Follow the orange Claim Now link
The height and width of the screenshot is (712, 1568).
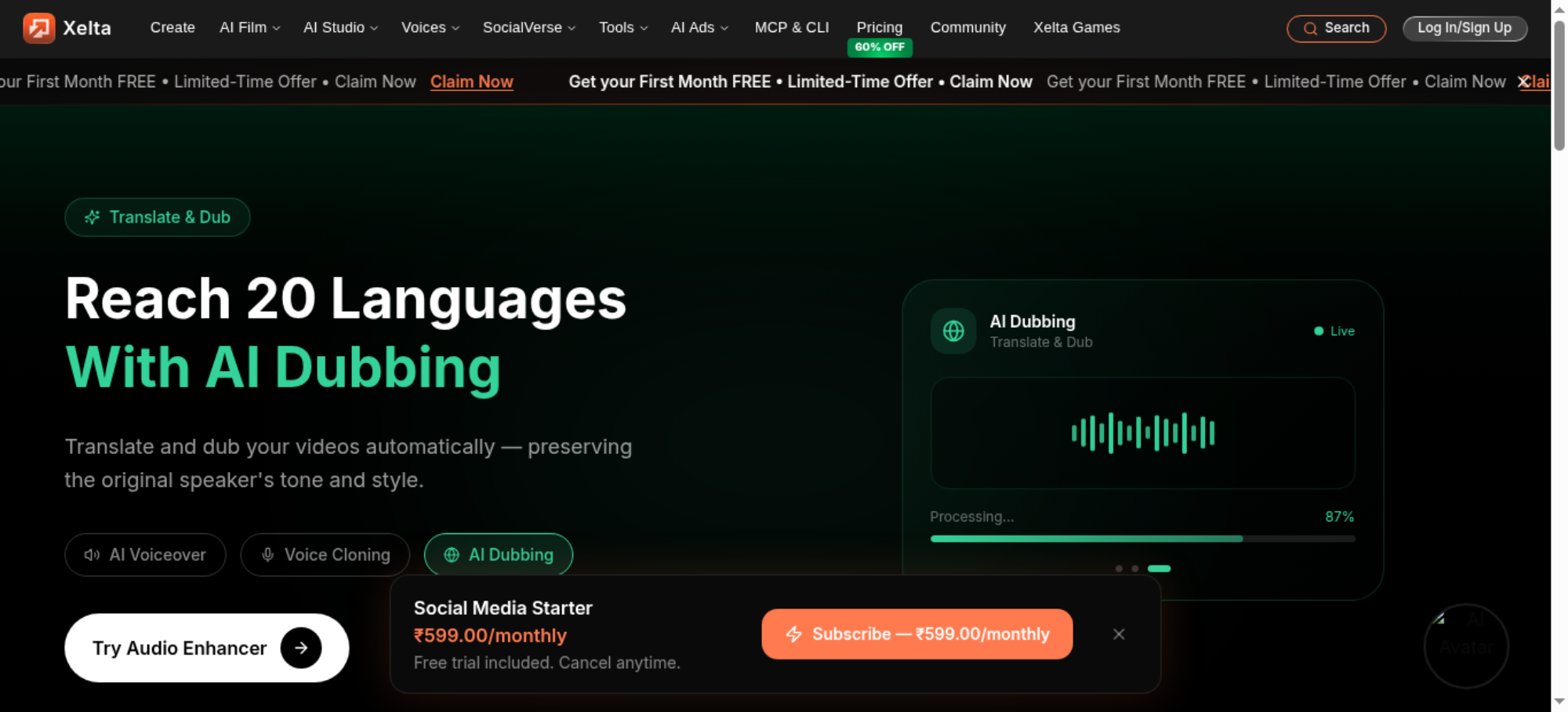pos(472,82)
